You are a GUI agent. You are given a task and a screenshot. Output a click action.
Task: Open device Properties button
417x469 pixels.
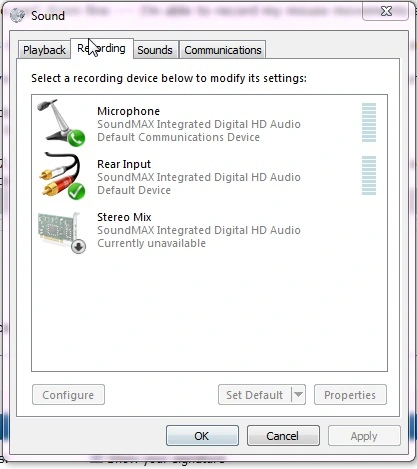(350, 395)
